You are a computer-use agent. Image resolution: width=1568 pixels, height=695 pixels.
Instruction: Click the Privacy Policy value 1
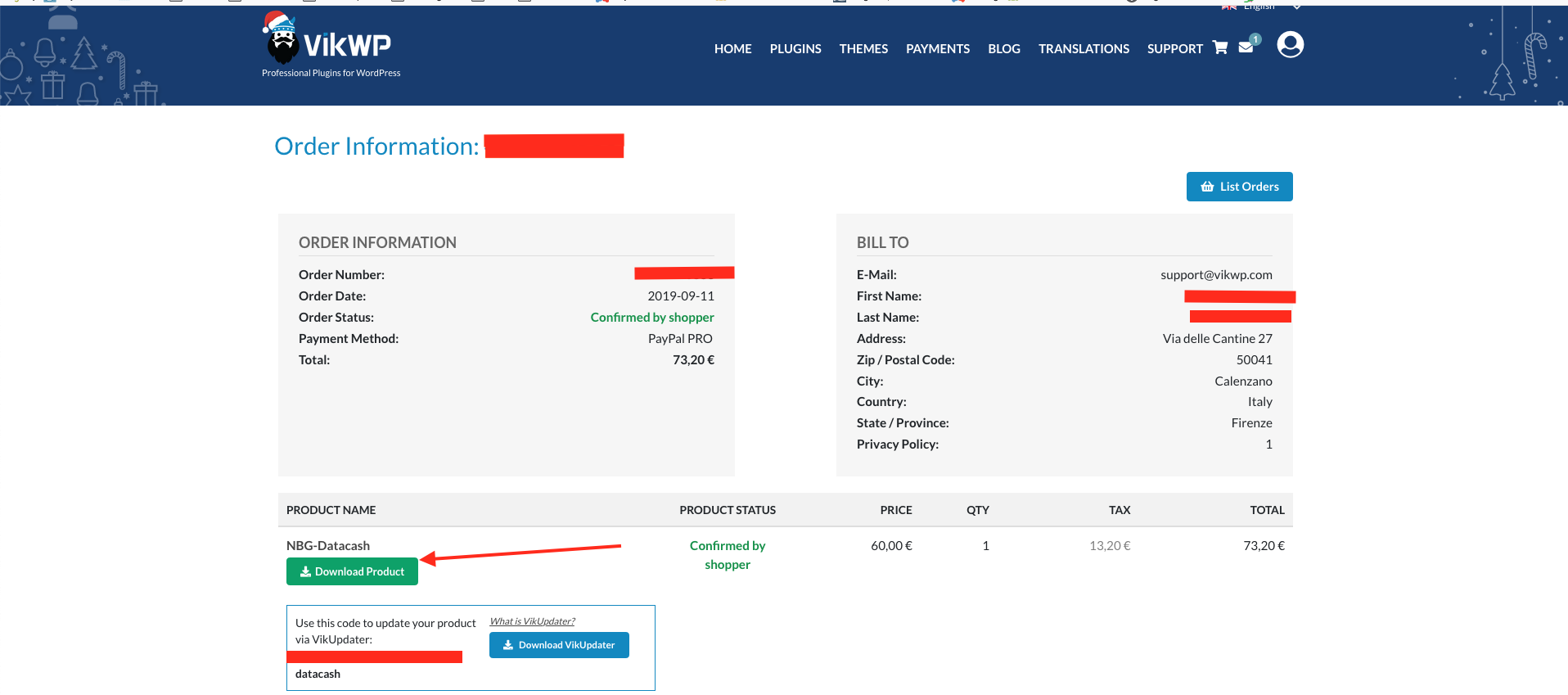click(1268, 445)
